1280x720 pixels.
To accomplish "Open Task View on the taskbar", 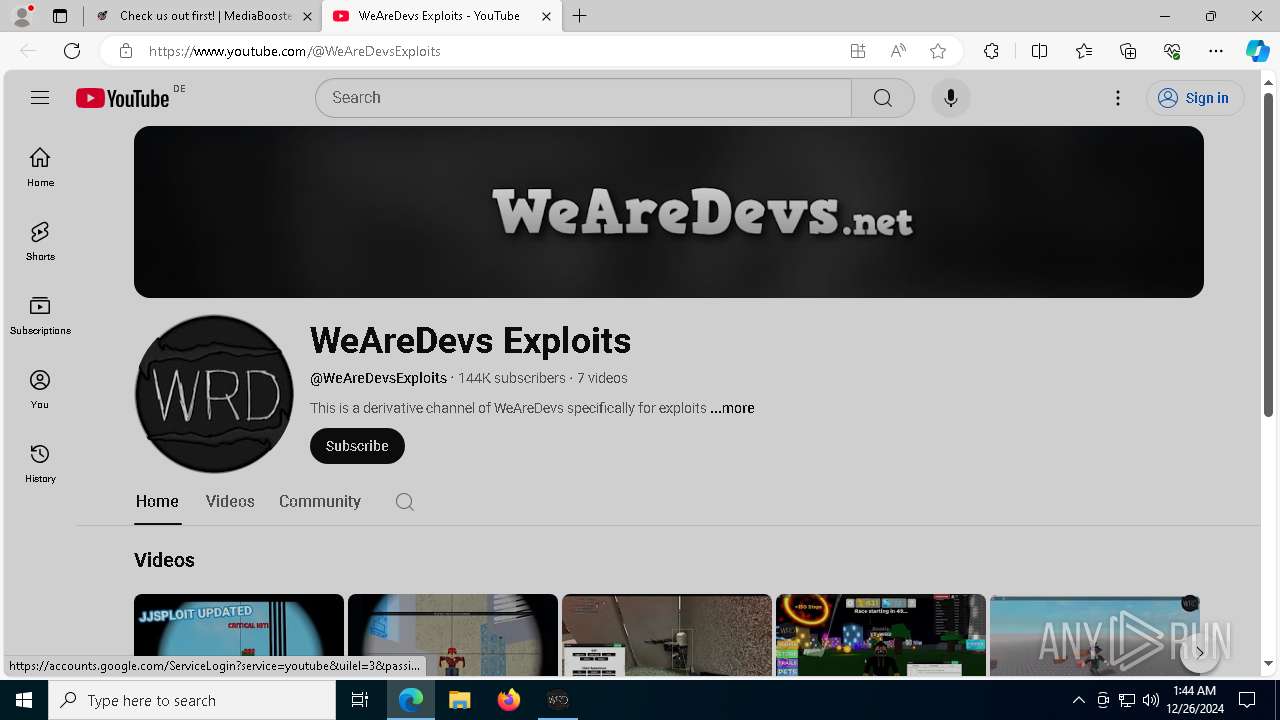I will click(x=360, y=700).
